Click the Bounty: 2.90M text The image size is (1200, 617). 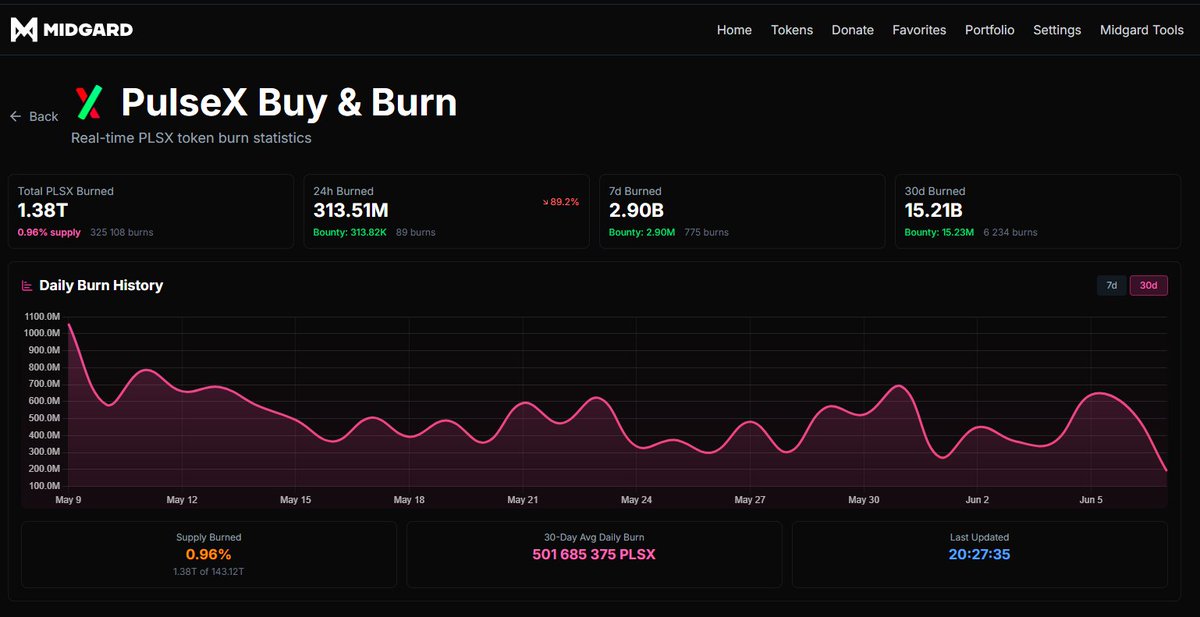(642, 233)
